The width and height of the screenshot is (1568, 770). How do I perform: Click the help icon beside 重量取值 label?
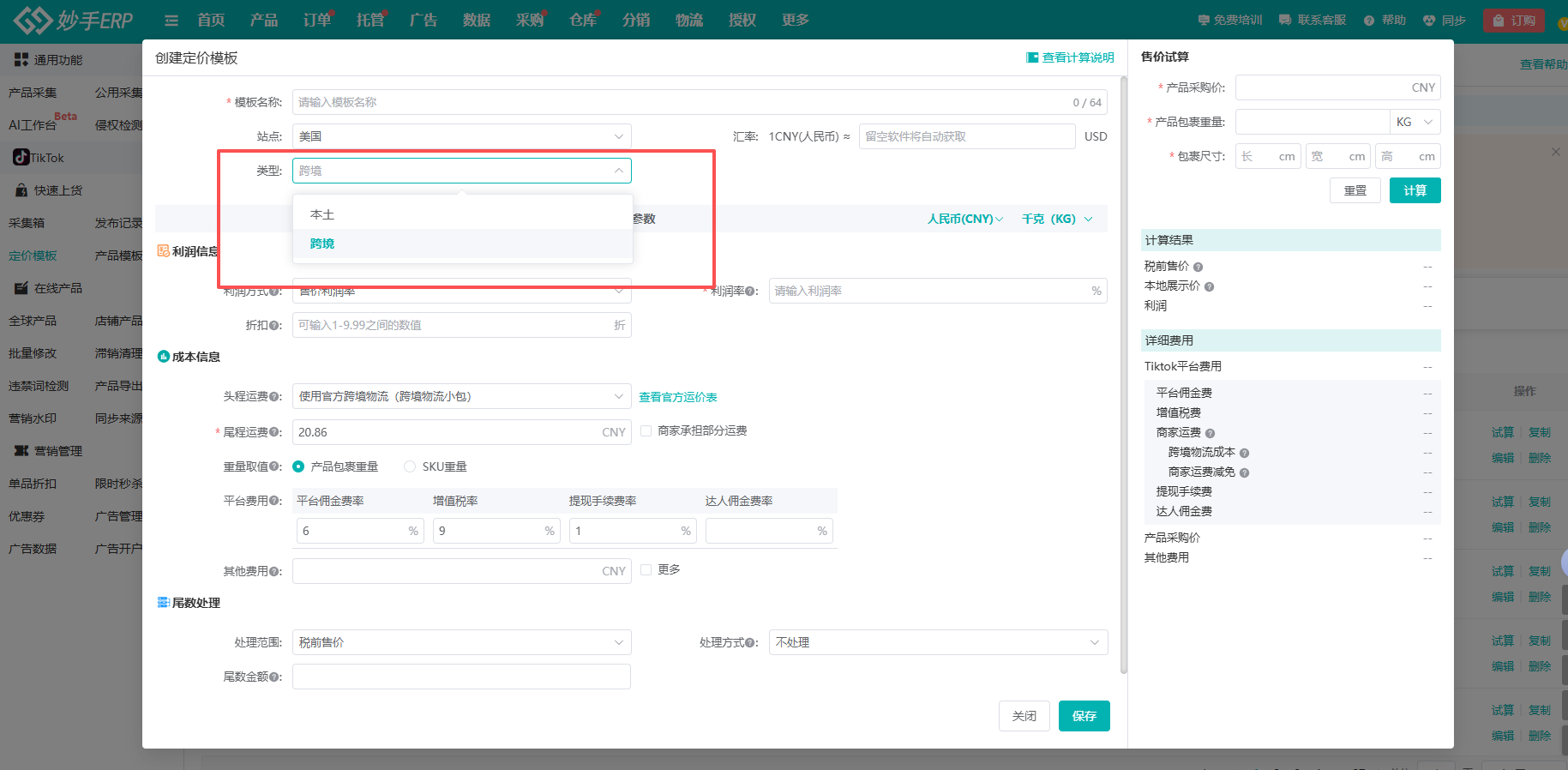coord(275,467)
